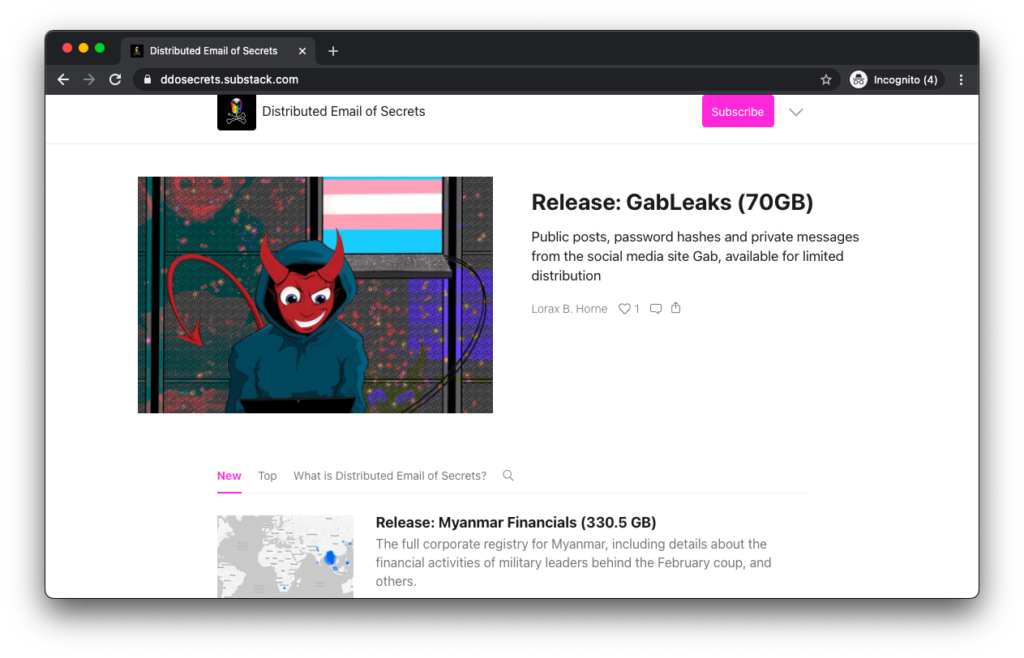This screenshot has height=658, width=1024.
Task: Click the Distributed Email of Secrets logo
Action: pyautogui.click(x=236, y=112)
